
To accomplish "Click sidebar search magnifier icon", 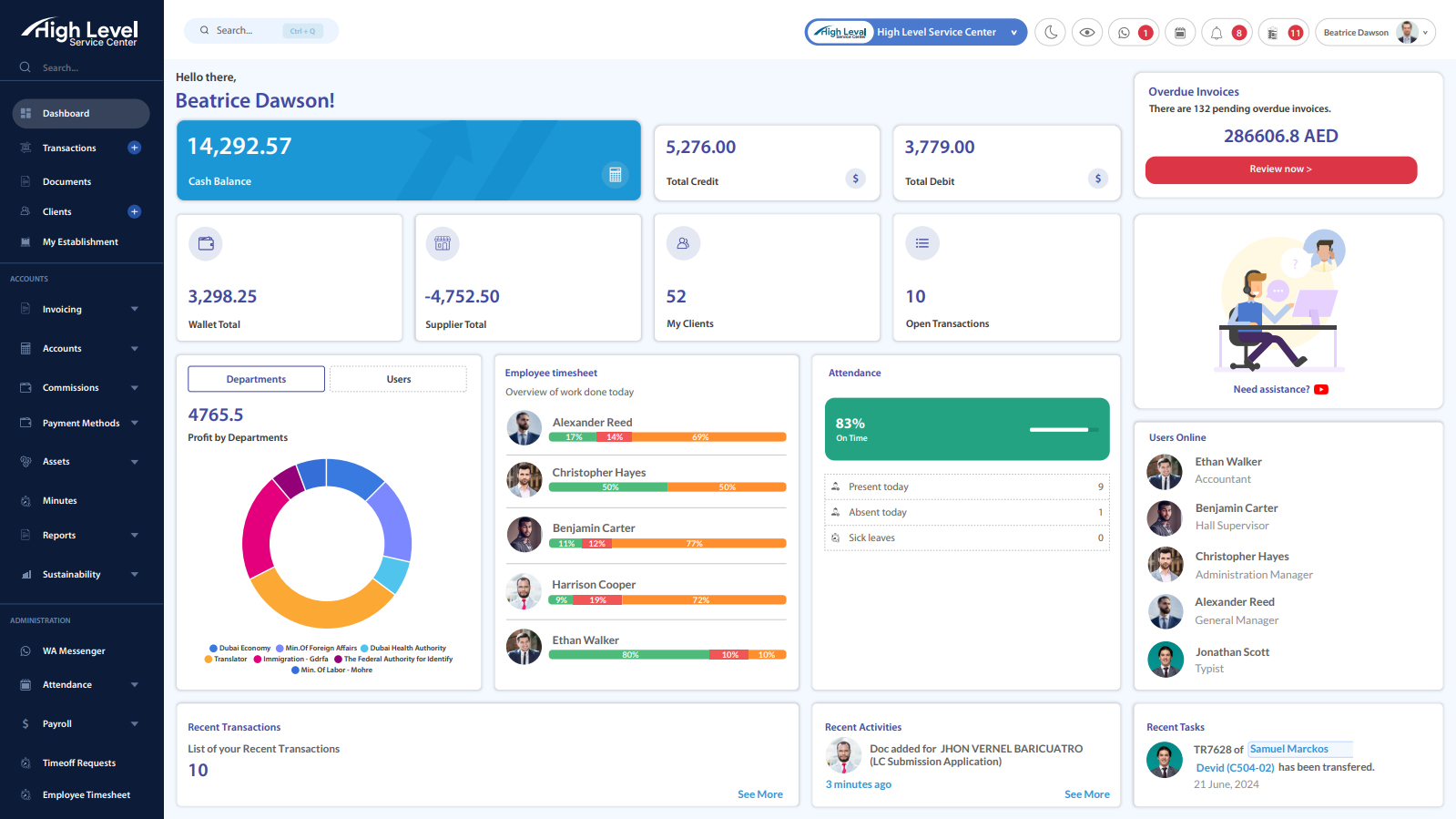I will (25, 67).
